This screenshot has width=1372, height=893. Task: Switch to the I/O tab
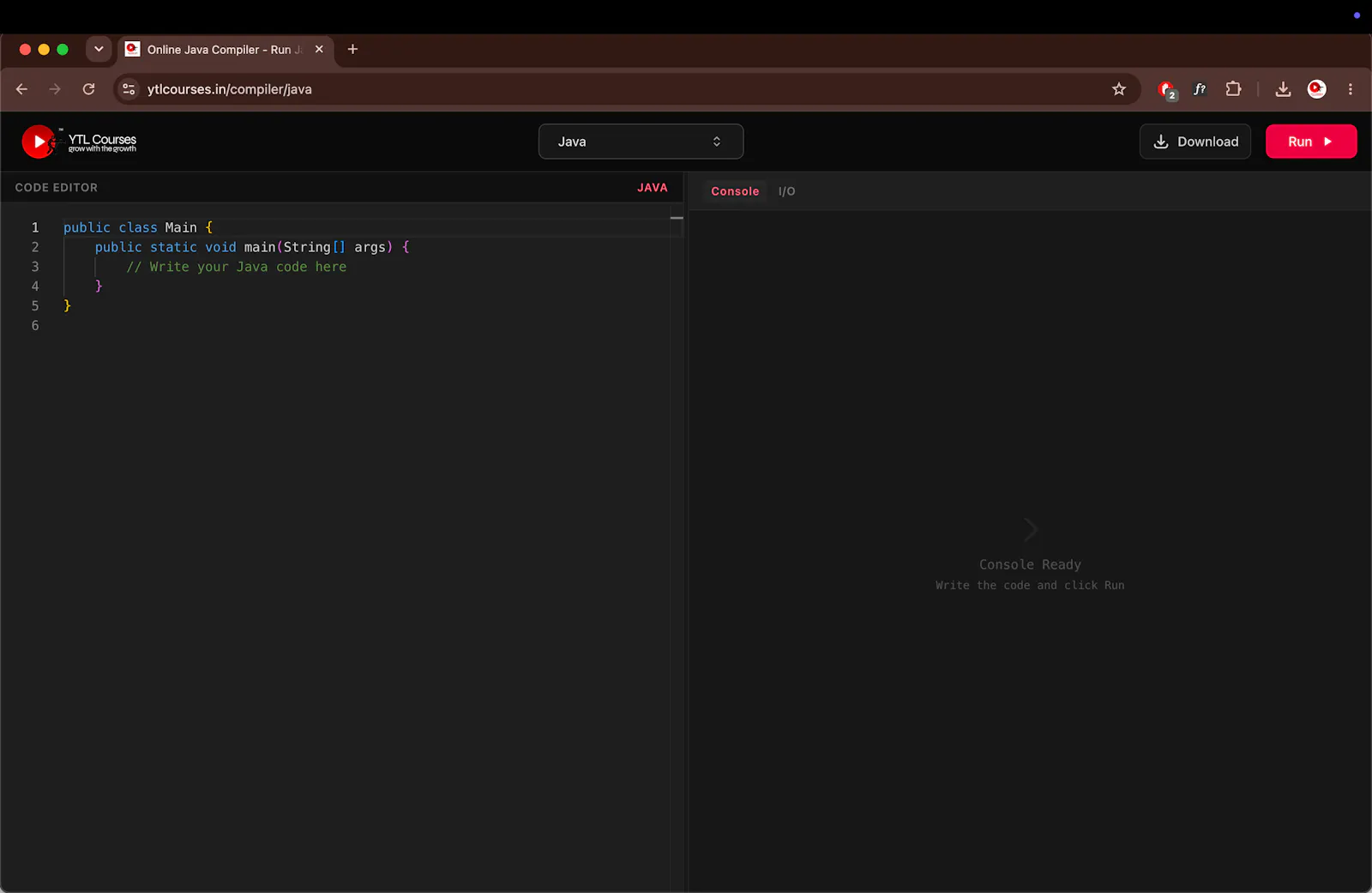(786, 191)
